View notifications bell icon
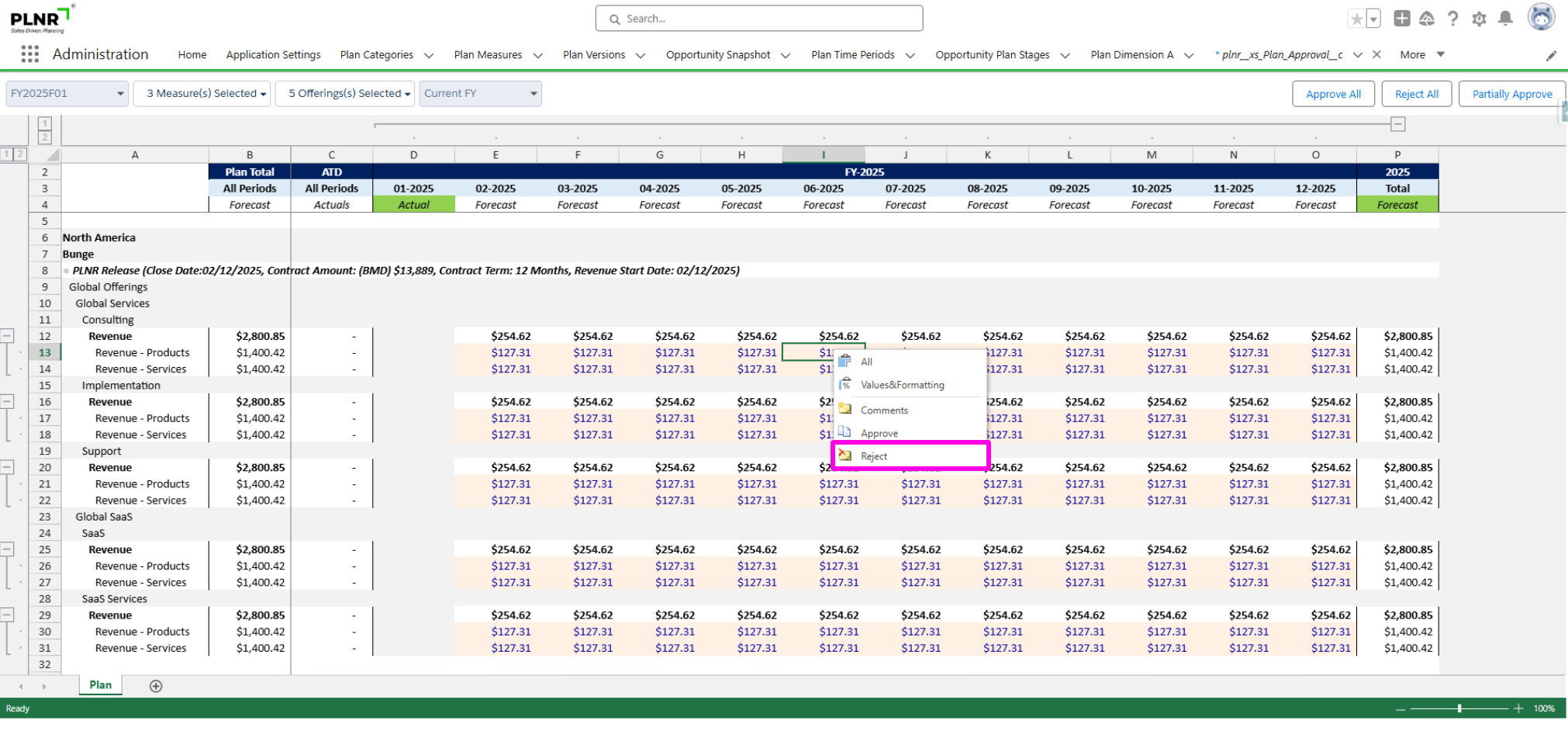Image resolution: width=1568 pixels, height=748 pixels. (x=1505, y=19)
